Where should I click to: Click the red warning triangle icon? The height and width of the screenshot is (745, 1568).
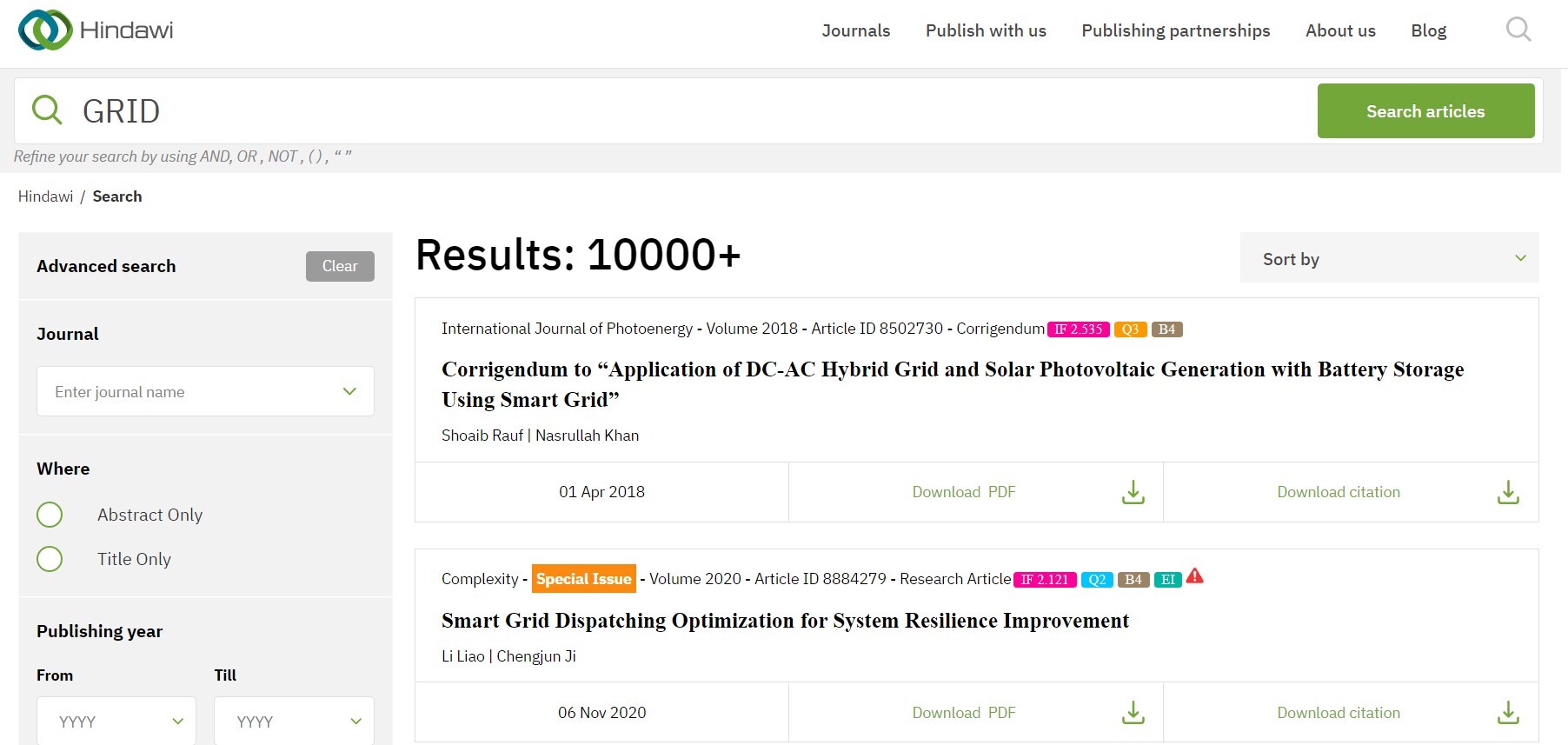(x=1195, y=575)
